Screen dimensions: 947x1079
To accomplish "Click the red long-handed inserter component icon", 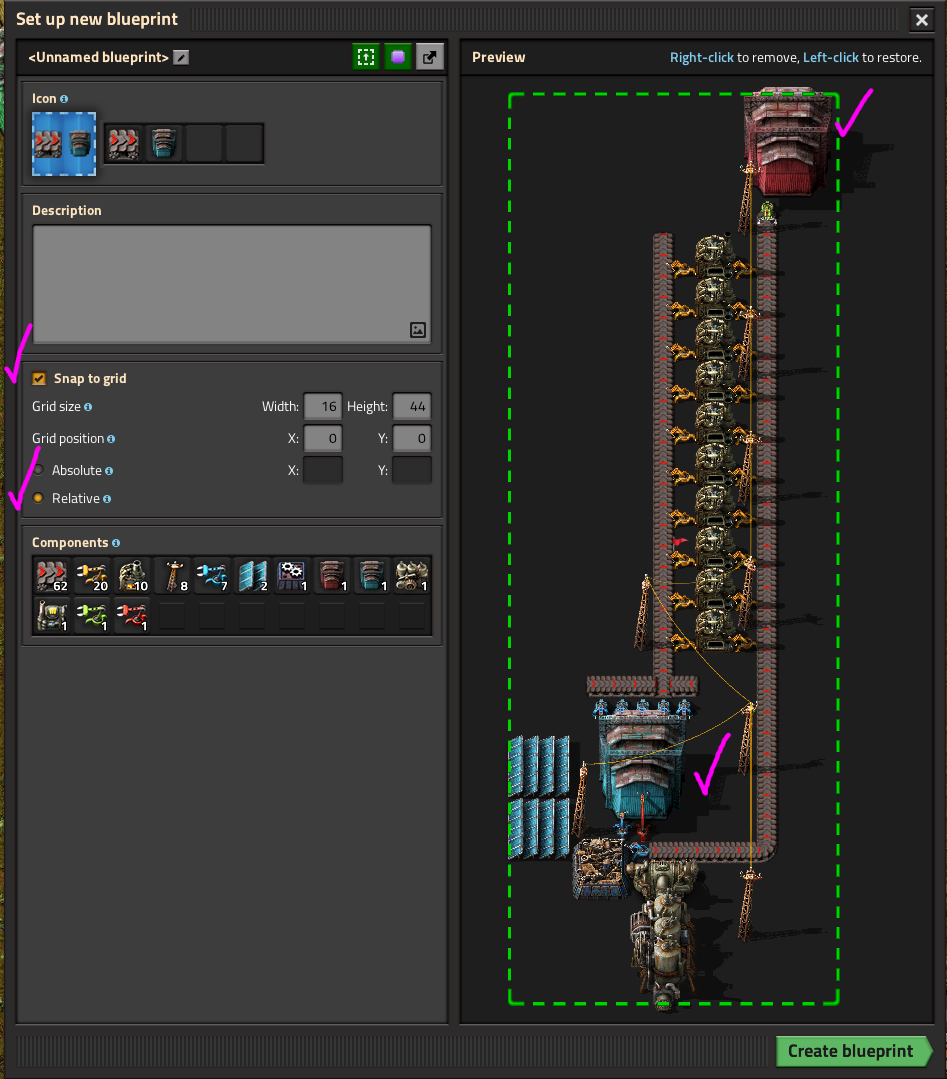I will pos(131,616).
